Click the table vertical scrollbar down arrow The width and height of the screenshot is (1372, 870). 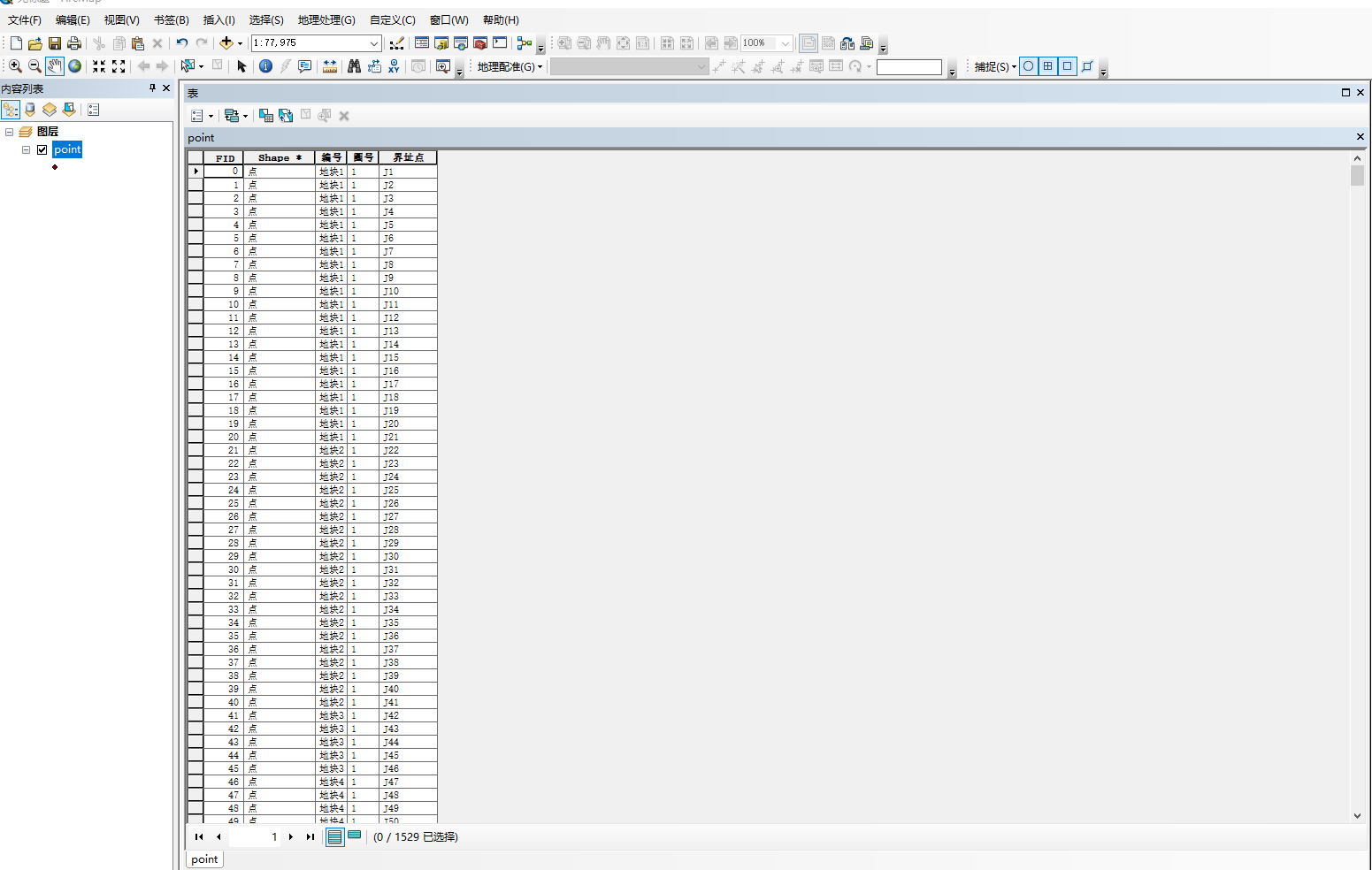point(1358,816)
